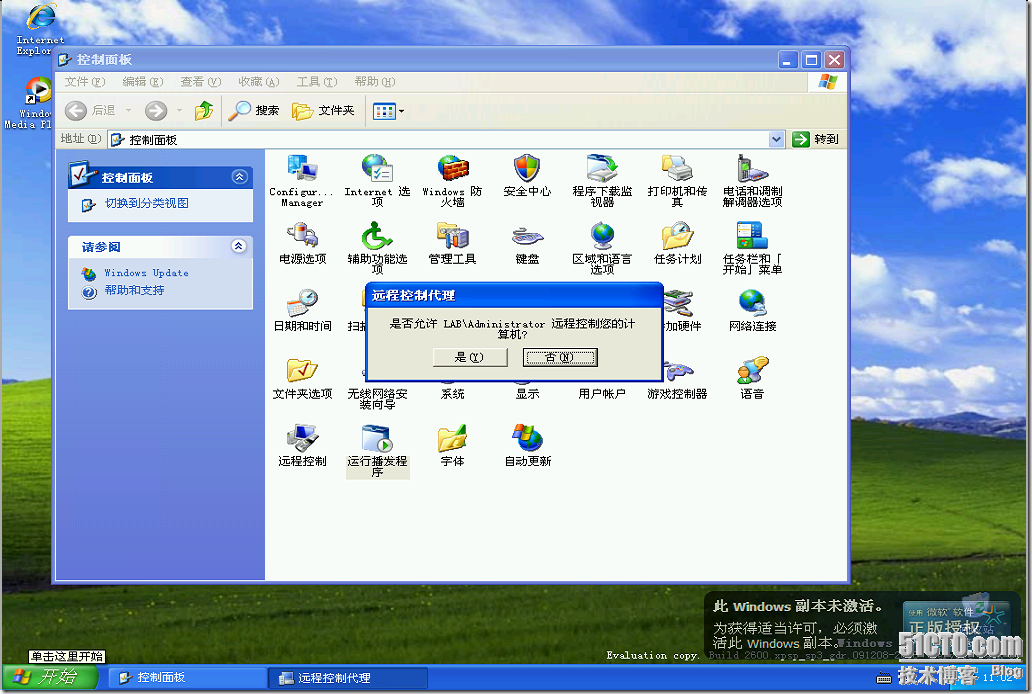1032x694 pixels.
Task: Click 否(N) to deny remote control
Action: coord(560,357)
